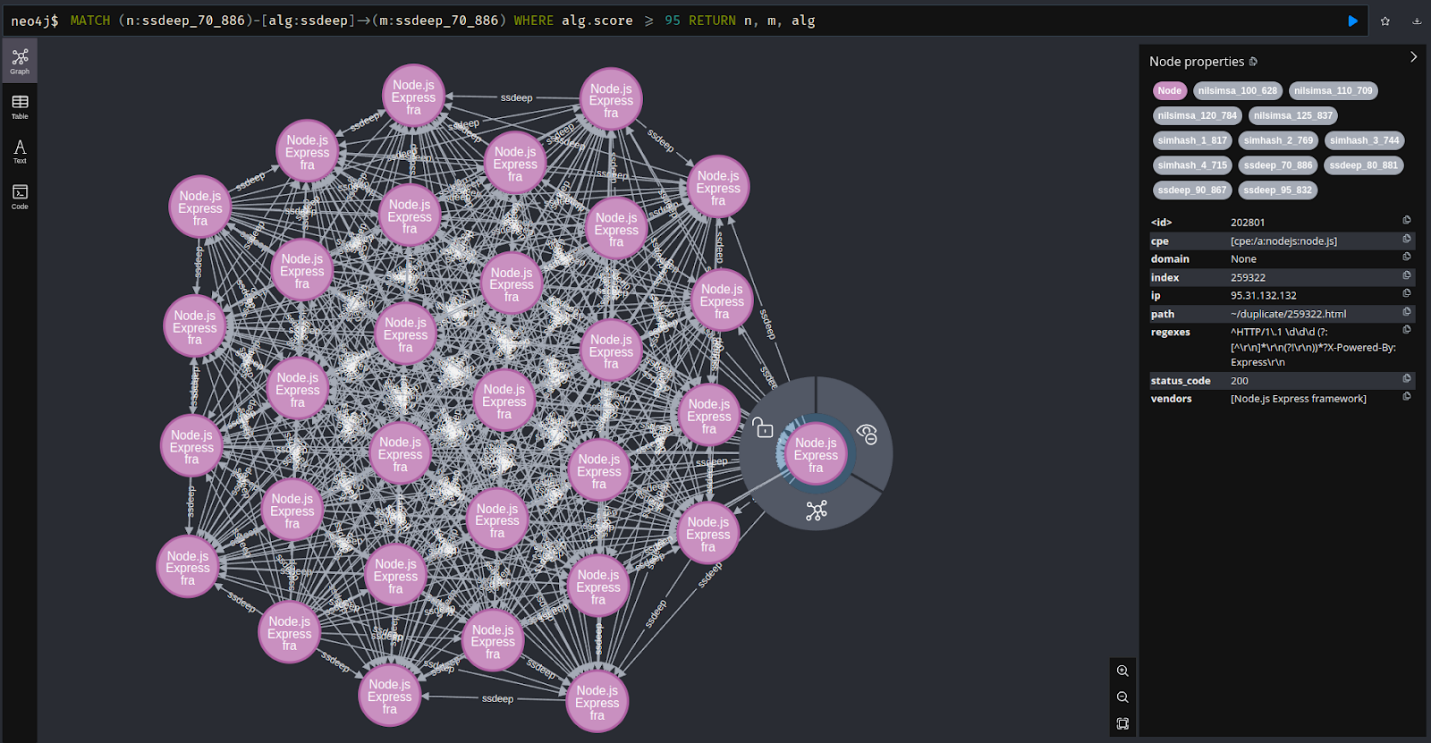
Task: Copy all node properties next to title
Action: pyautogui.click(x=1254, y=62)
